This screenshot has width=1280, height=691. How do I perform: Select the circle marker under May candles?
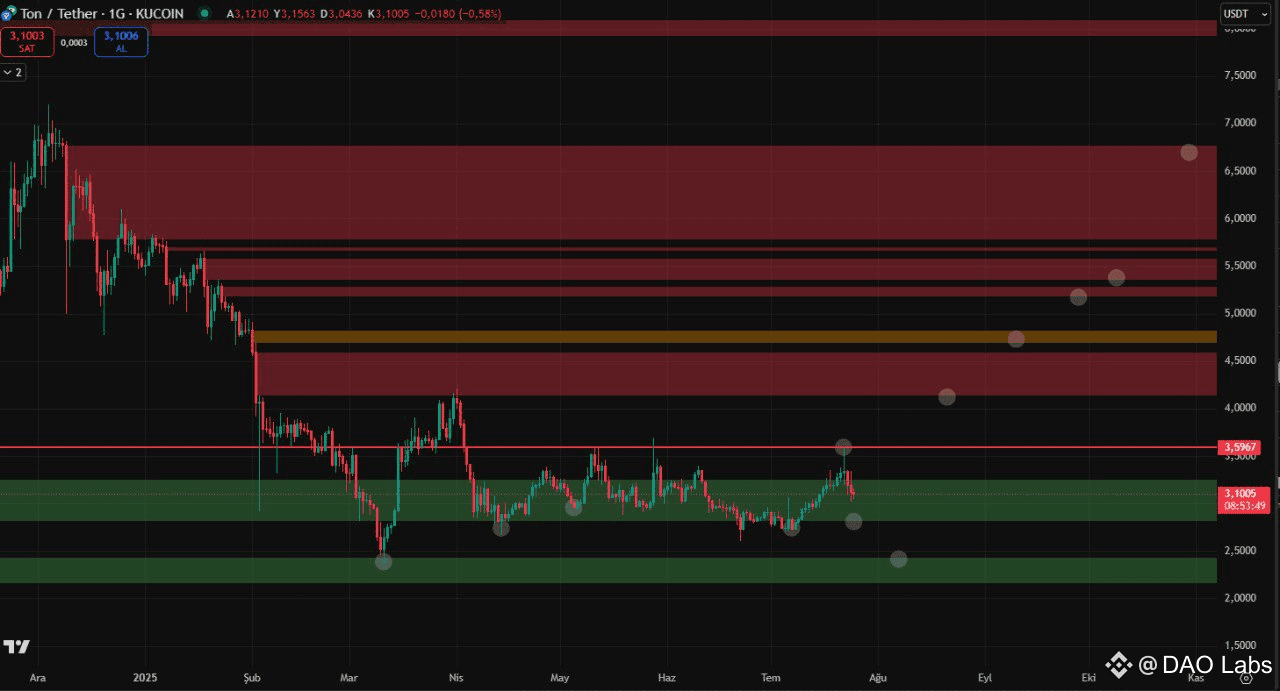pos(573,507)
